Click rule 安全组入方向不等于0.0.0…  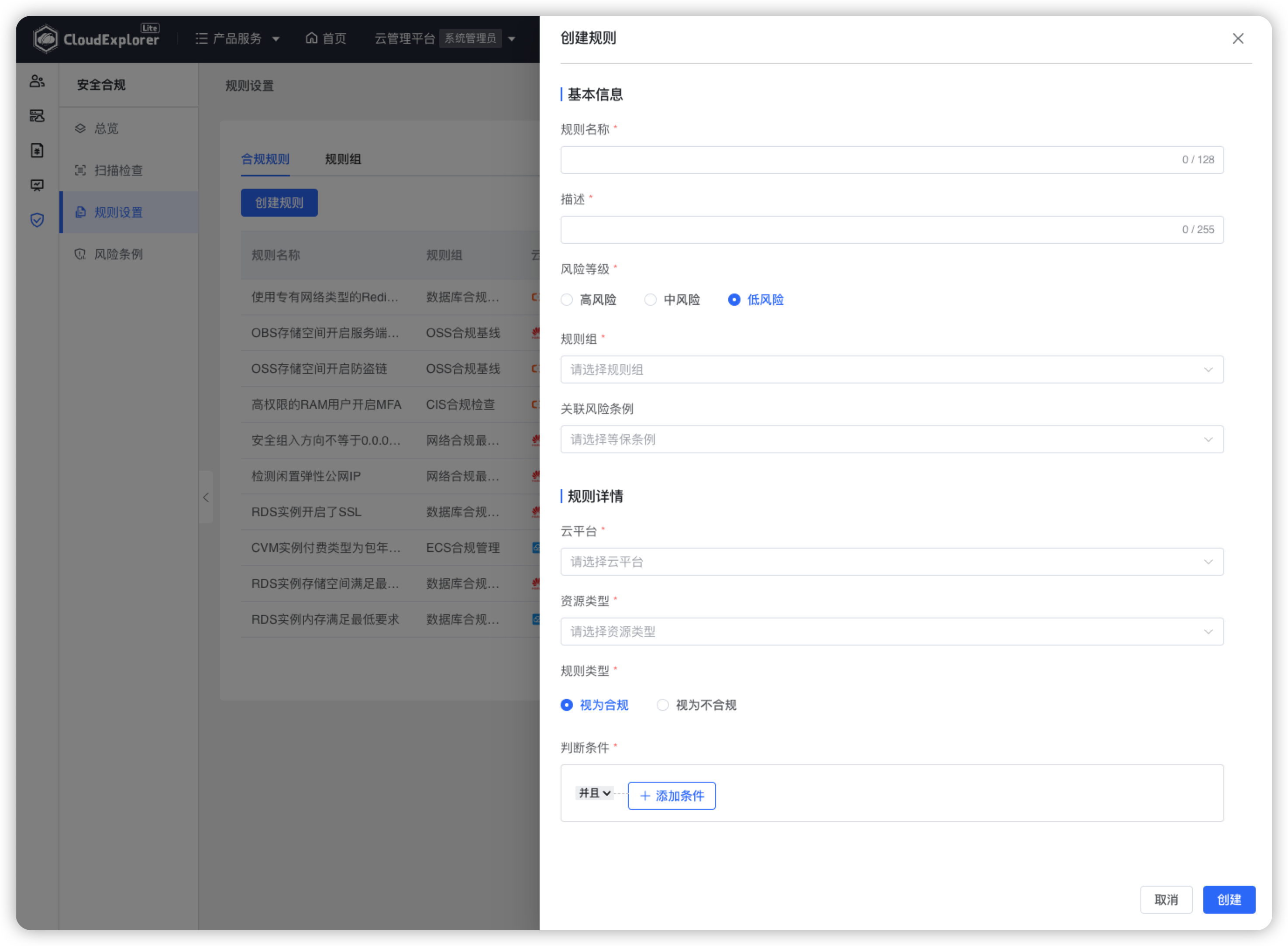click(x=326, y=440)
